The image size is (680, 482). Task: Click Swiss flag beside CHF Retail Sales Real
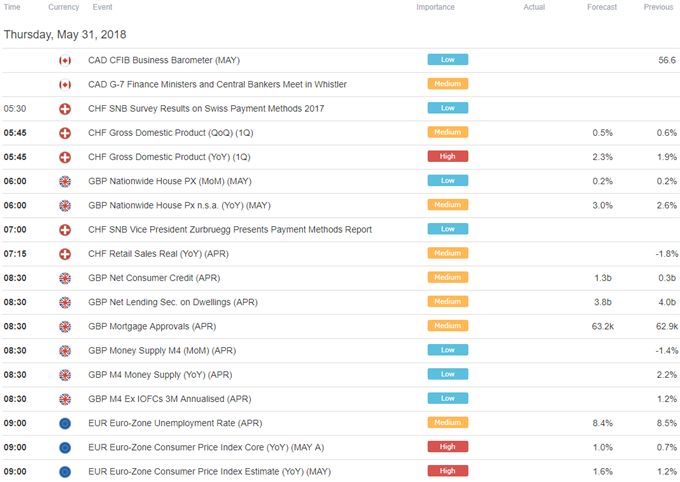pyautogui.click(x=65, y=254)
